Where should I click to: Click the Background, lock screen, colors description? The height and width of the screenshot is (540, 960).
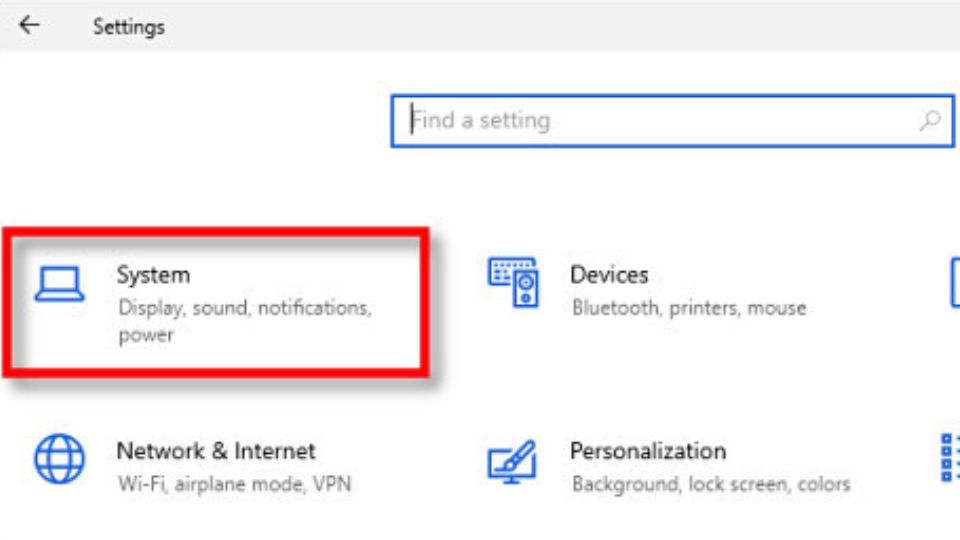pos(711,485)
